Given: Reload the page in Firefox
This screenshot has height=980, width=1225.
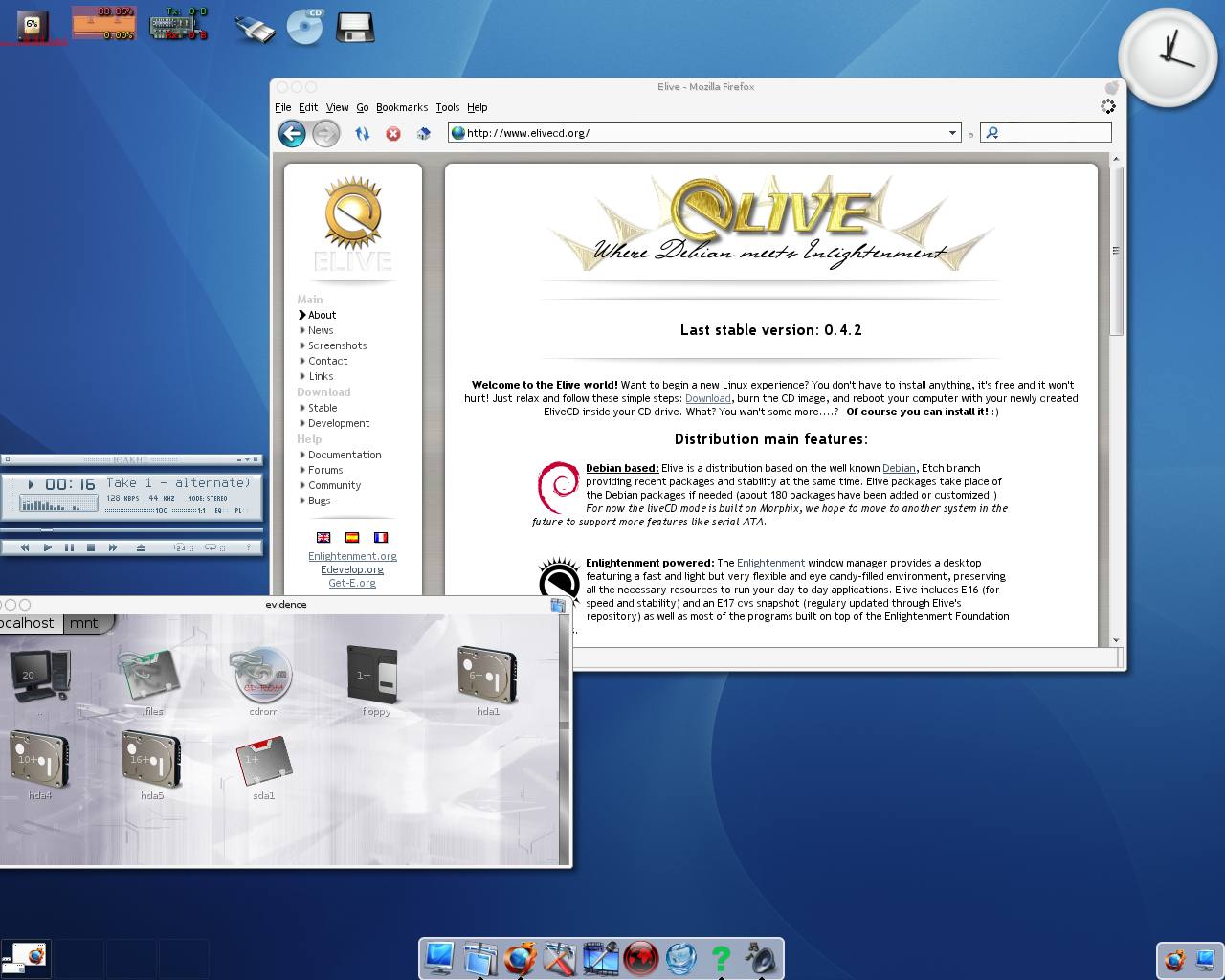Looking at the screenshot, I should [x=362, y=133].
